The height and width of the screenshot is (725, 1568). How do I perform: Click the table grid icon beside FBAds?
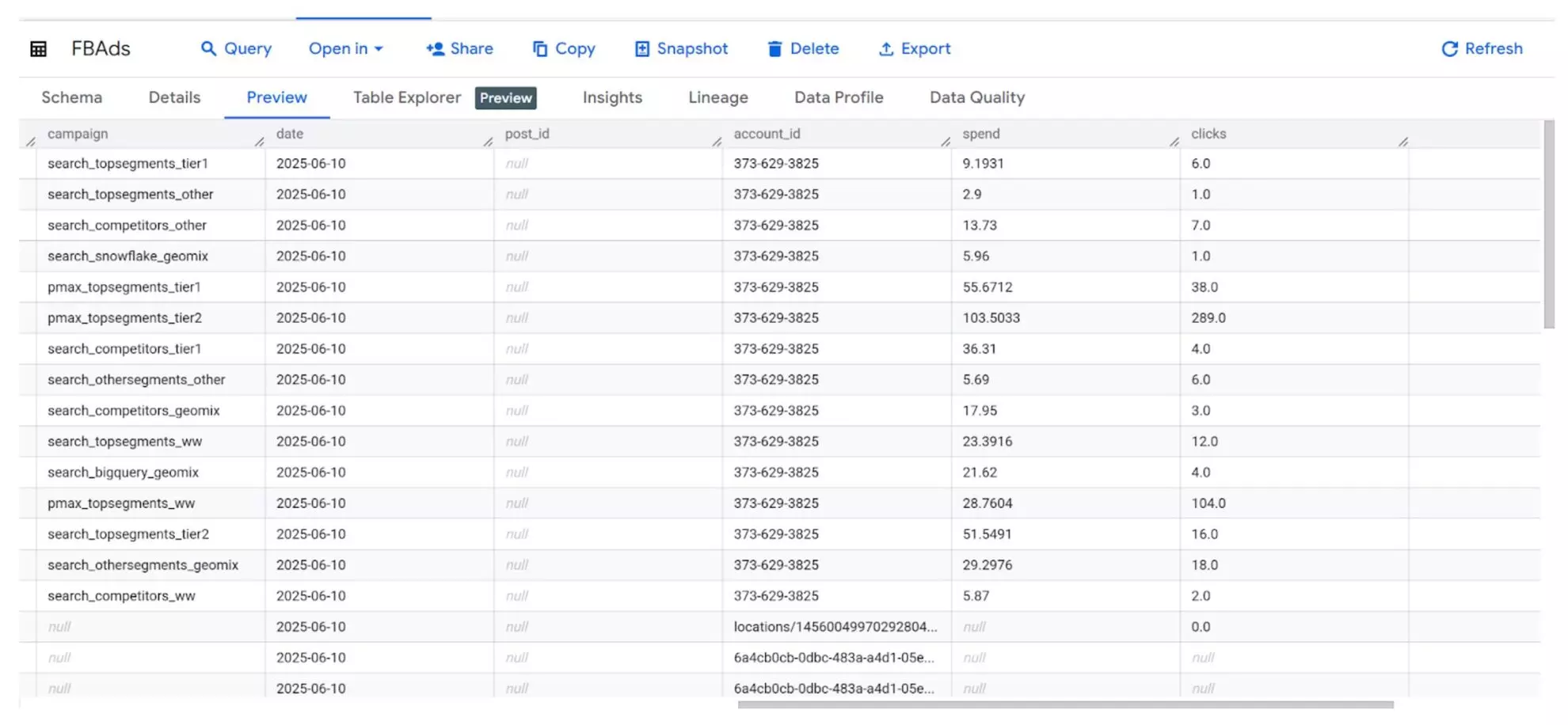[37, 48]
